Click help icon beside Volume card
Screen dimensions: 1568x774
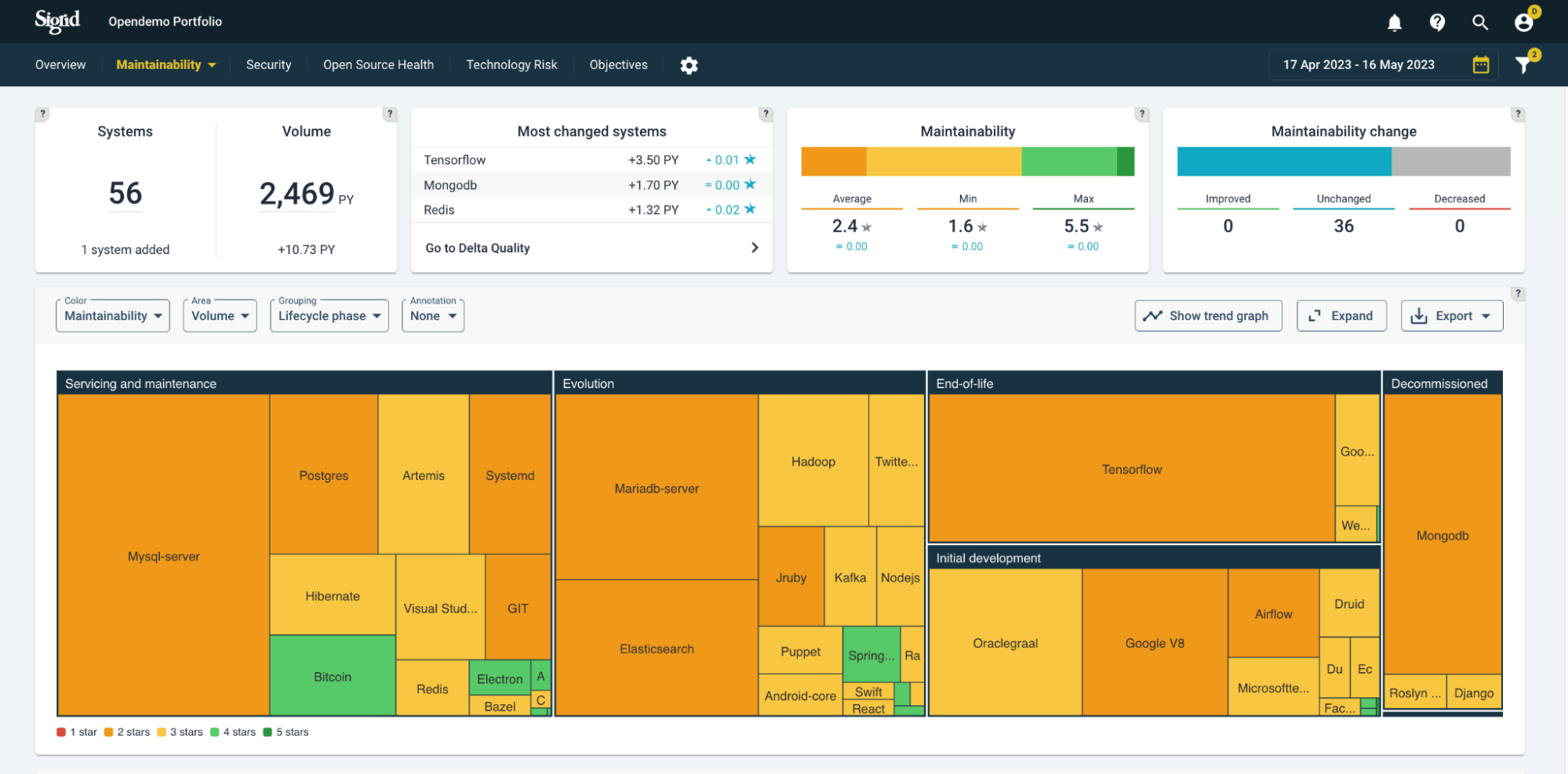pos(390,114)
